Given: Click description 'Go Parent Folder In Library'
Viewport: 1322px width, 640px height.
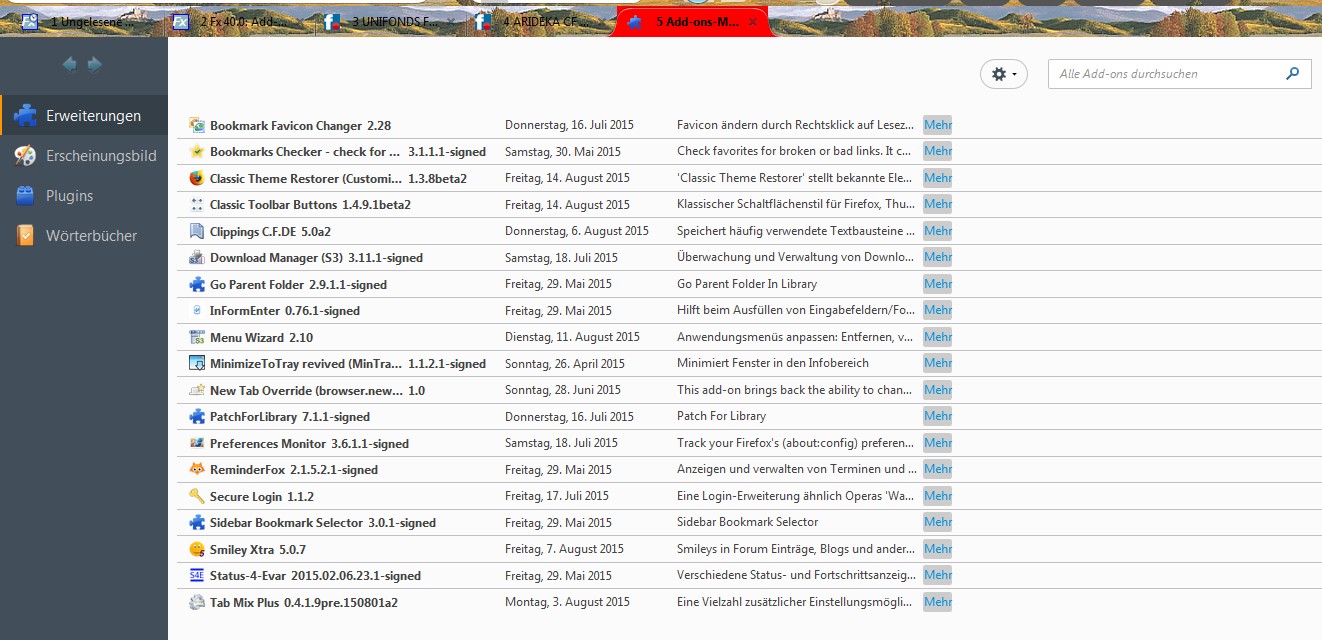Looking at the screenshot, I should point(747,284).
